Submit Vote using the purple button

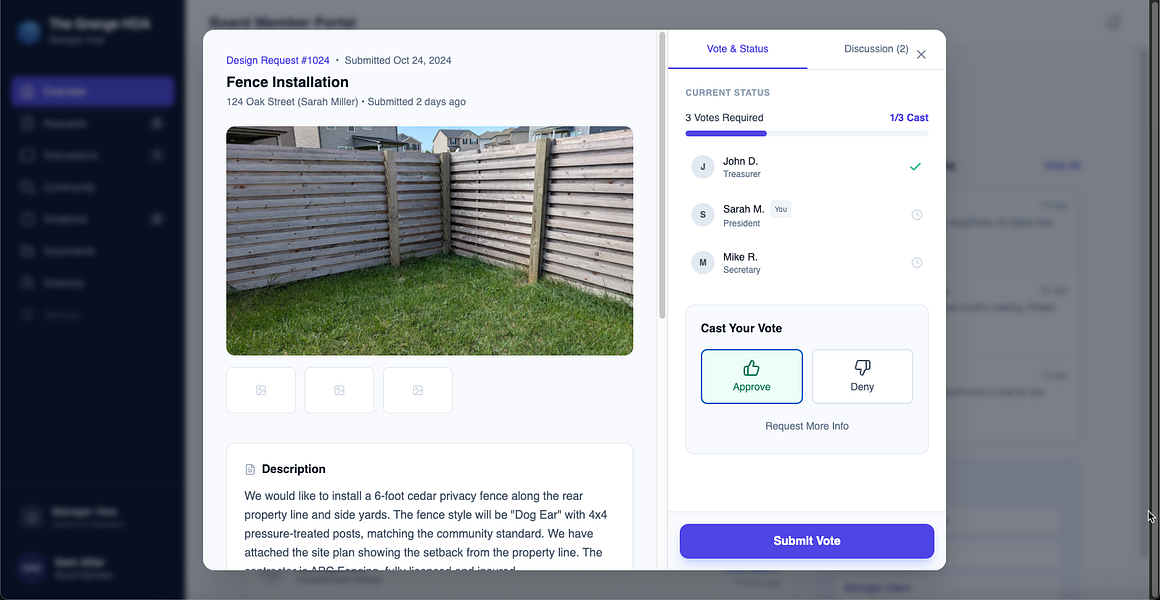(x=807, y=541)
